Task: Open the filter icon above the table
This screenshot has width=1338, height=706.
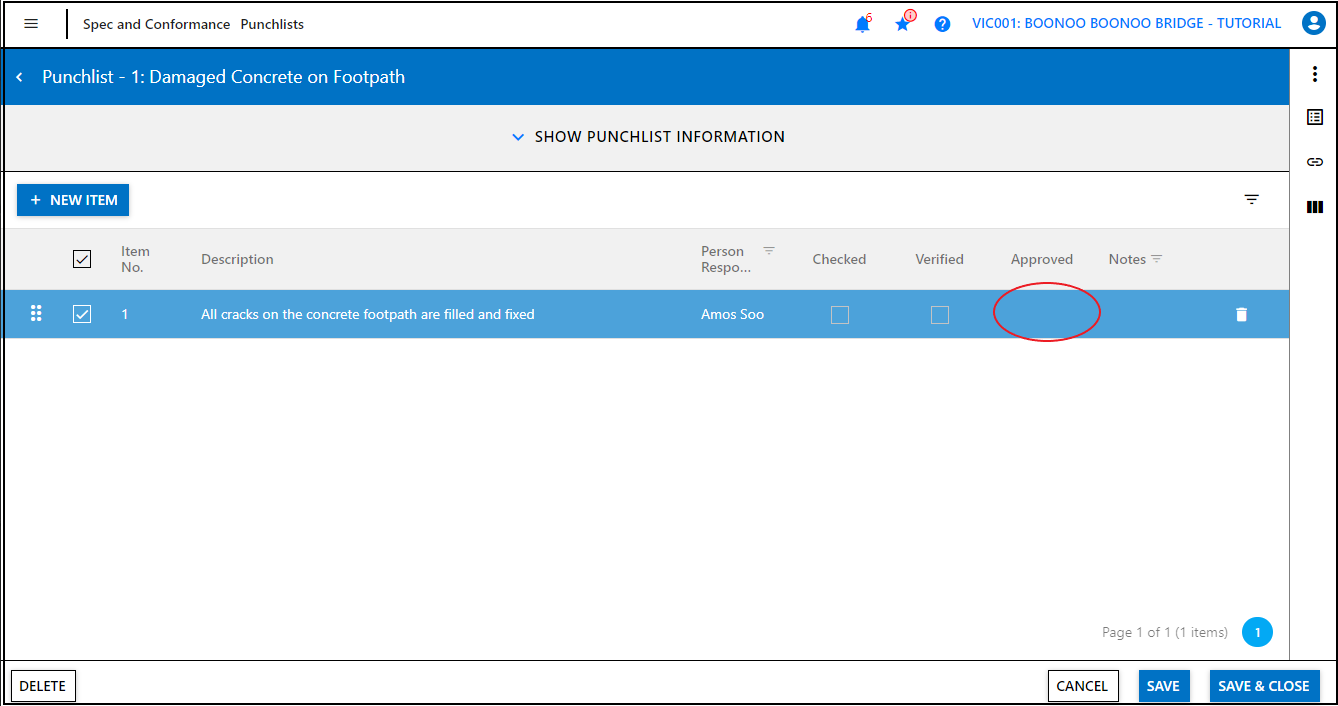Action: (1251, 200)
